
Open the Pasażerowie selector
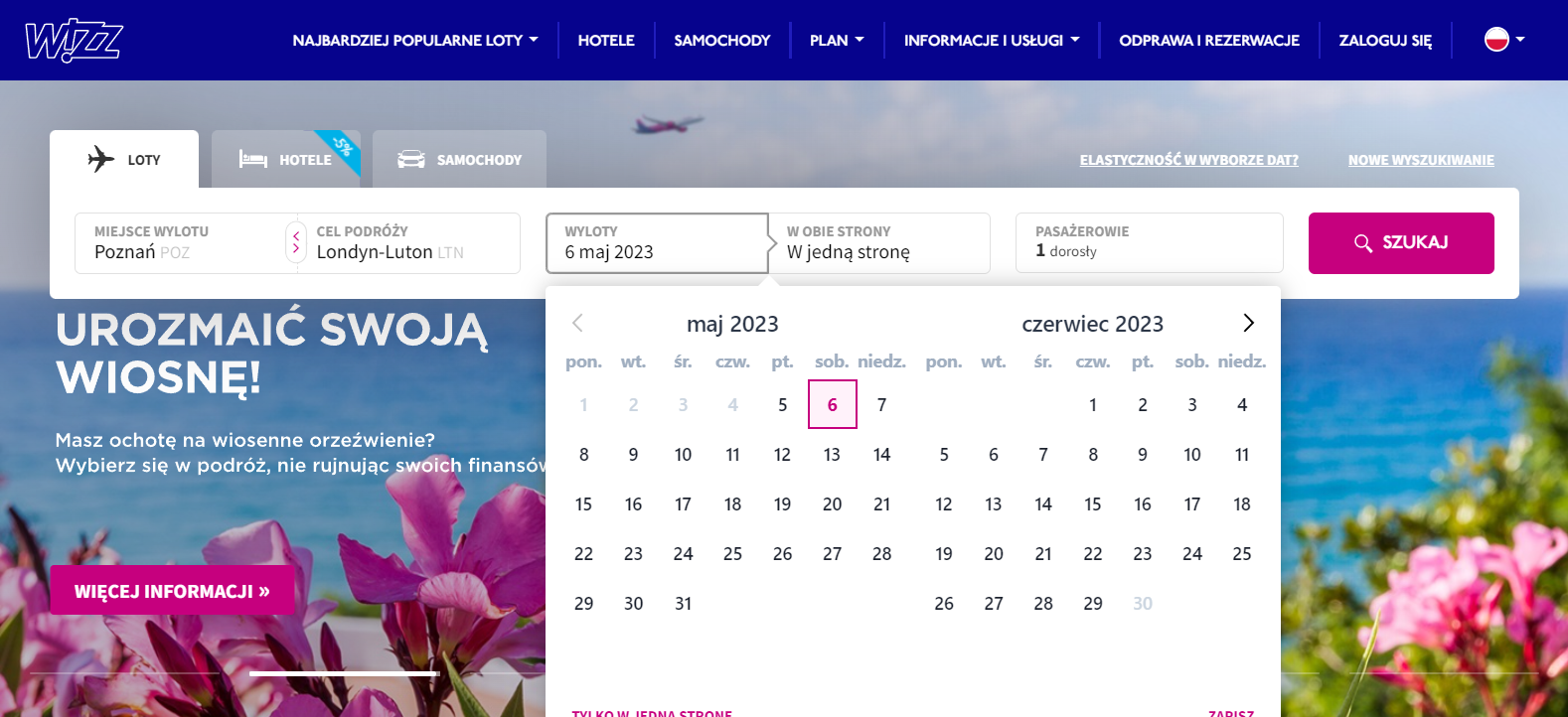(1149, 243)
